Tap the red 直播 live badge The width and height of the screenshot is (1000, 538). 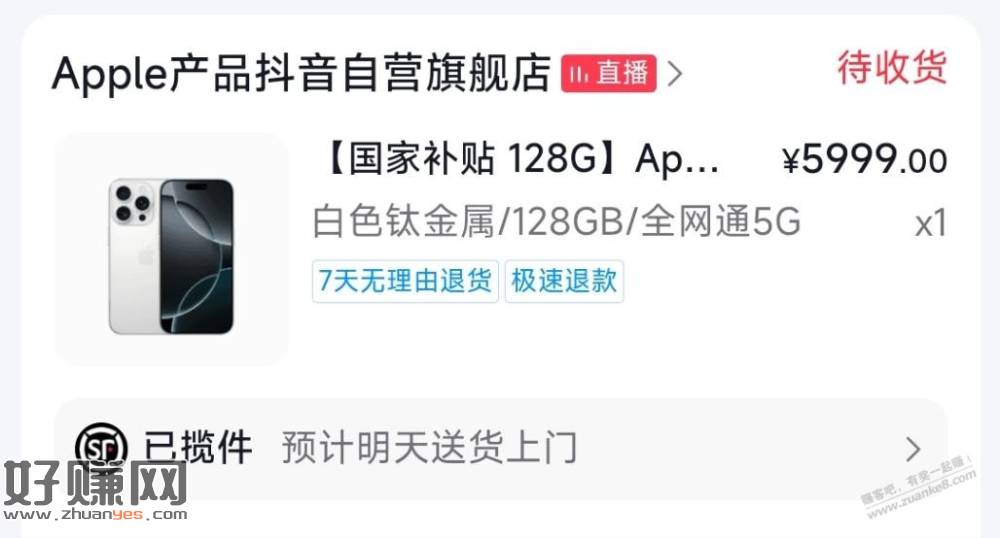608,73
